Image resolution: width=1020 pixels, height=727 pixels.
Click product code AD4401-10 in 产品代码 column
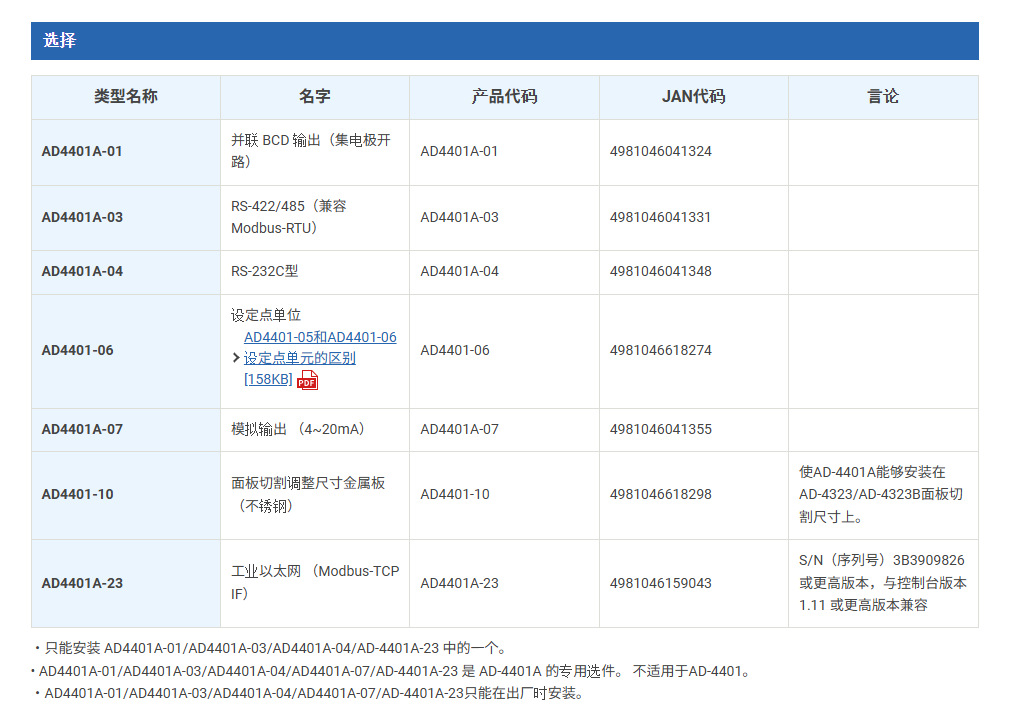pyautogui.click(x=455, y=494)
